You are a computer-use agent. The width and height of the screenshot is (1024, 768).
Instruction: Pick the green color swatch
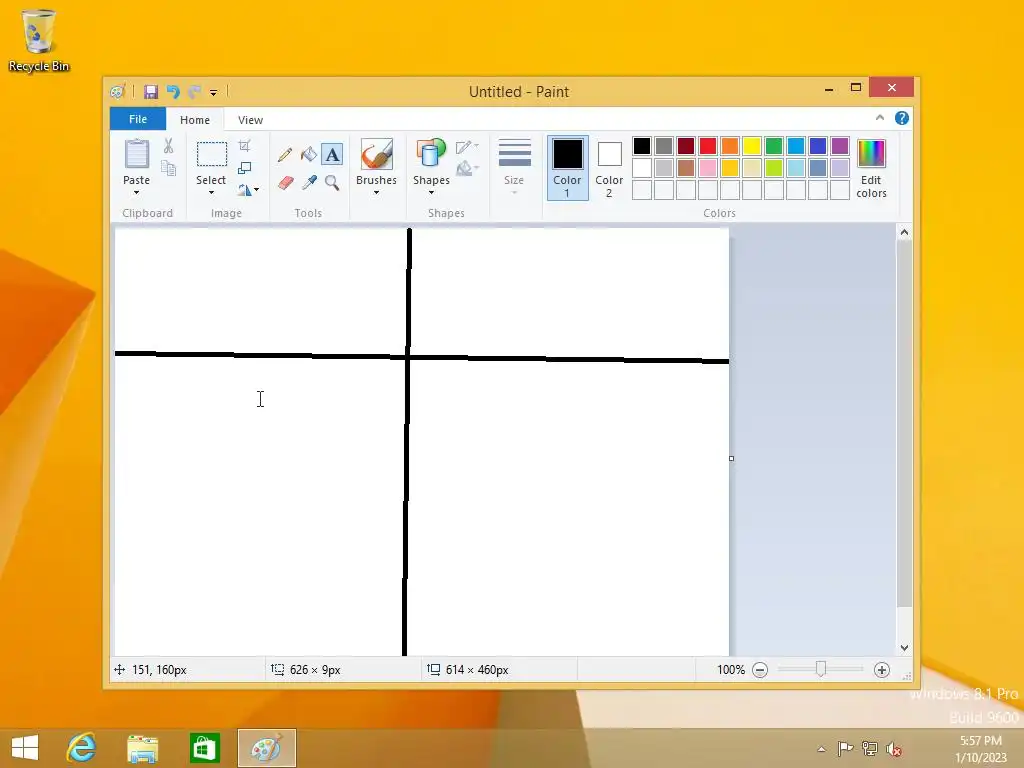coord(774,146)
